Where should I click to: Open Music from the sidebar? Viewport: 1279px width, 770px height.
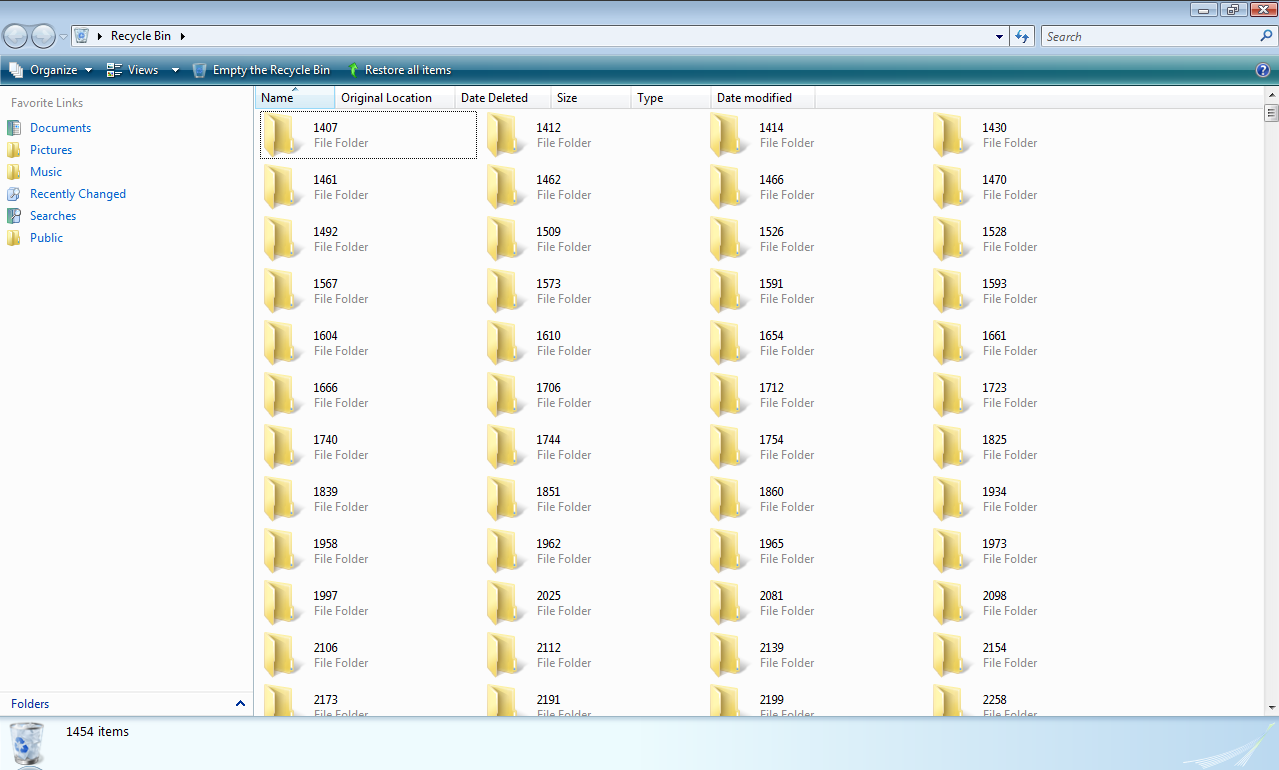(46, 171)
